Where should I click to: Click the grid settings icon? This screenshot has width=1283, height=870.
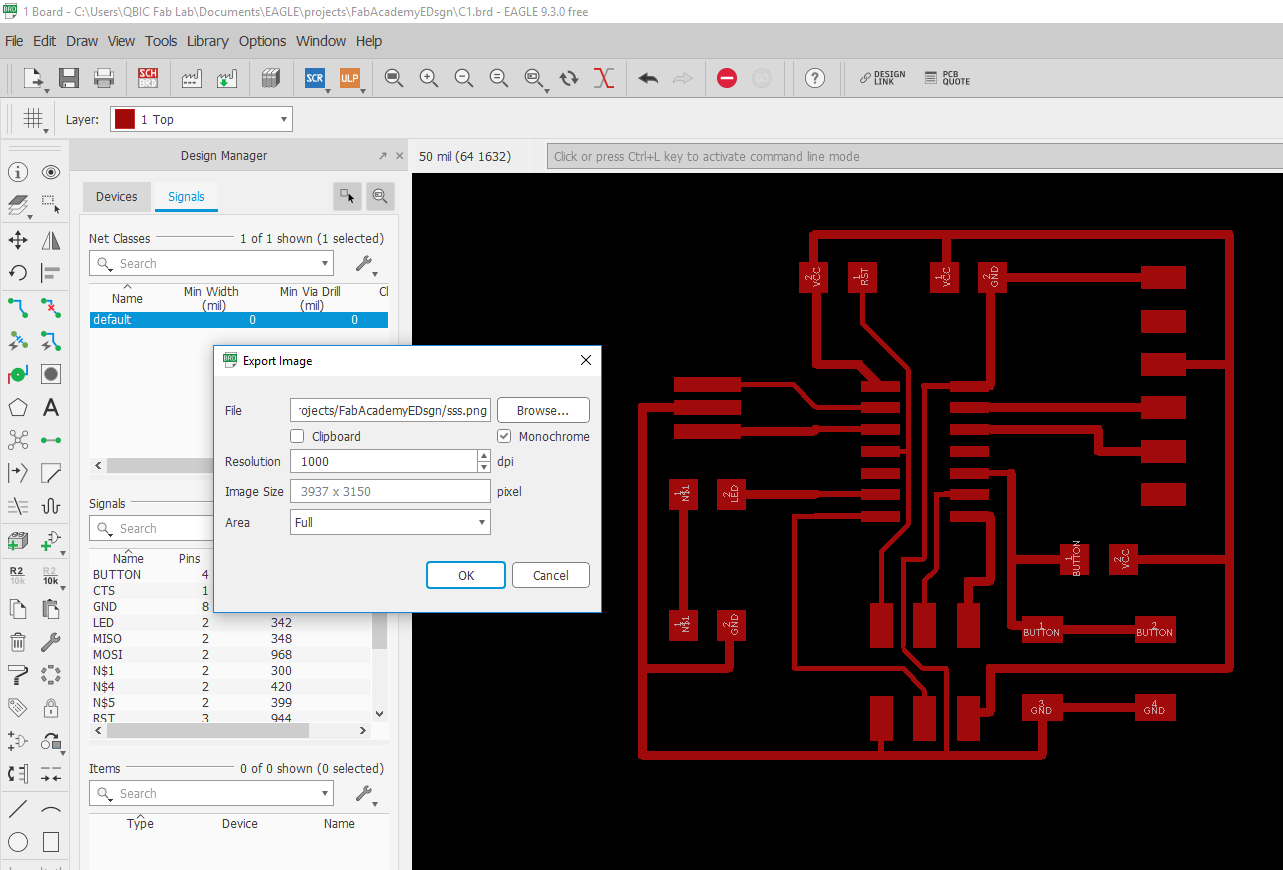click(33, 119)
